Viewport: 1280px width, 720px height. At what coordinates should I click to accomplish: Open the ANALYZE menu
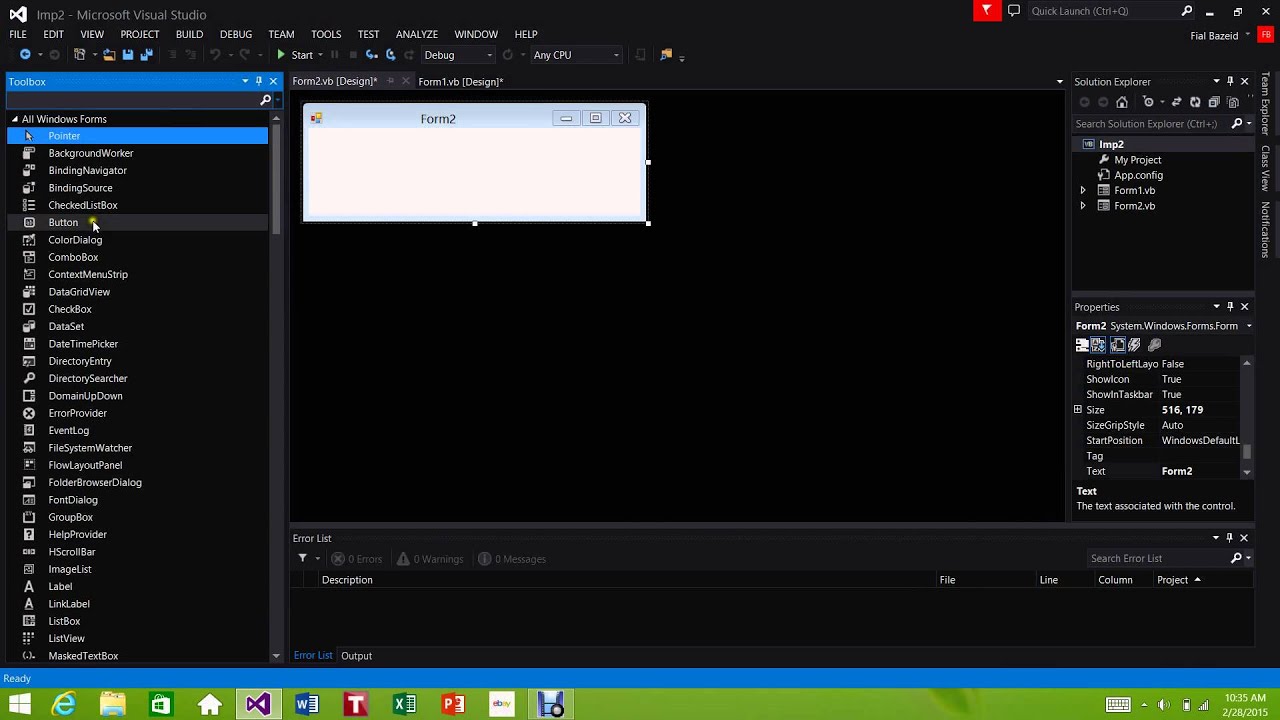(417, 34)
